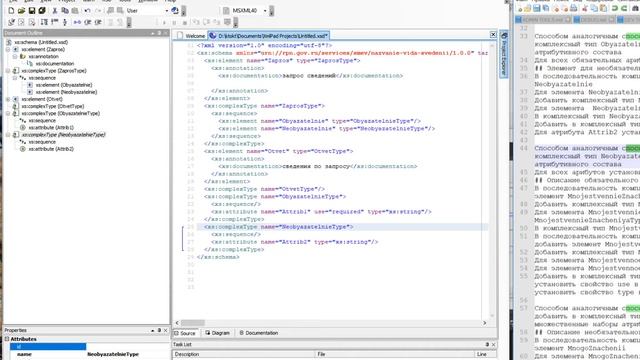Screen dimensions: 640x360
Task: Collapse the xs:annotation node
Action: tap(15, 56)
